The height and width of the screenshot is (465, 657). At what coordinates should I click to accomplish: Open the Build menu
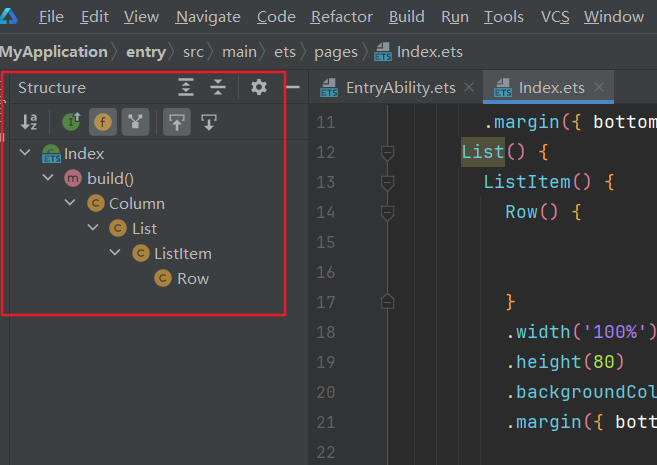(406, 17)
